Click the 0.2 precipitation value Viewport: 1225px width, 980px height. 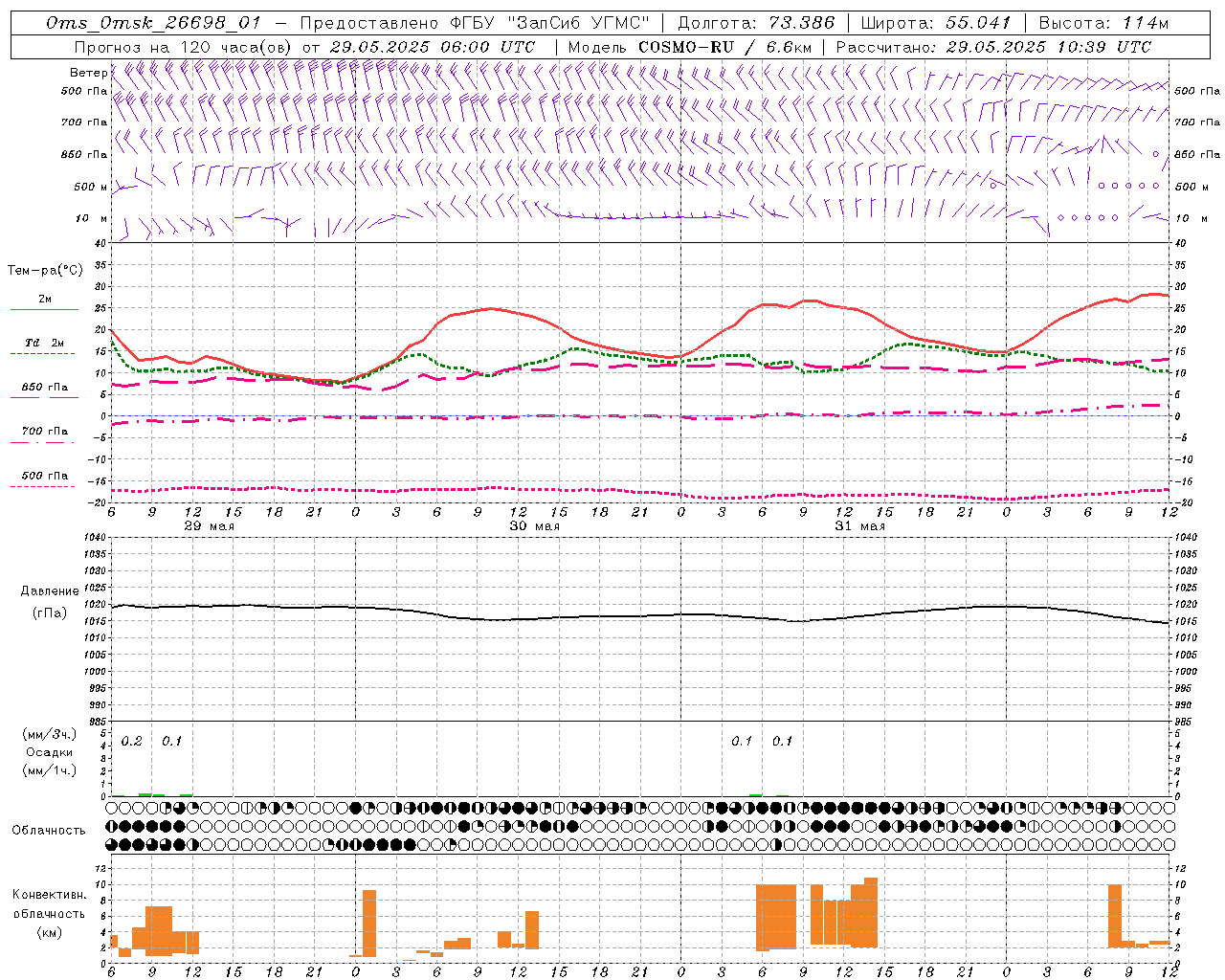click(x=132, y=742)
